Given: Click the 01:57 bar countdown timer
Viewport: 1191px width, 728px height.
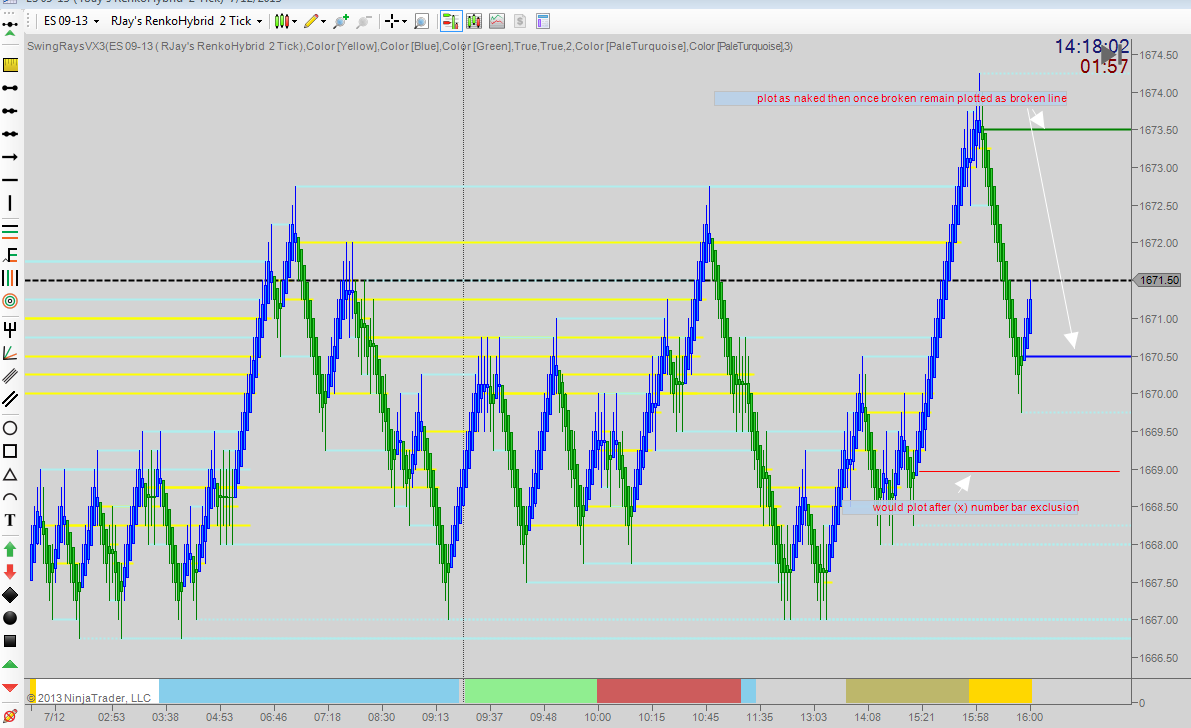Looking at the screenshot, I should (1104, 67).
